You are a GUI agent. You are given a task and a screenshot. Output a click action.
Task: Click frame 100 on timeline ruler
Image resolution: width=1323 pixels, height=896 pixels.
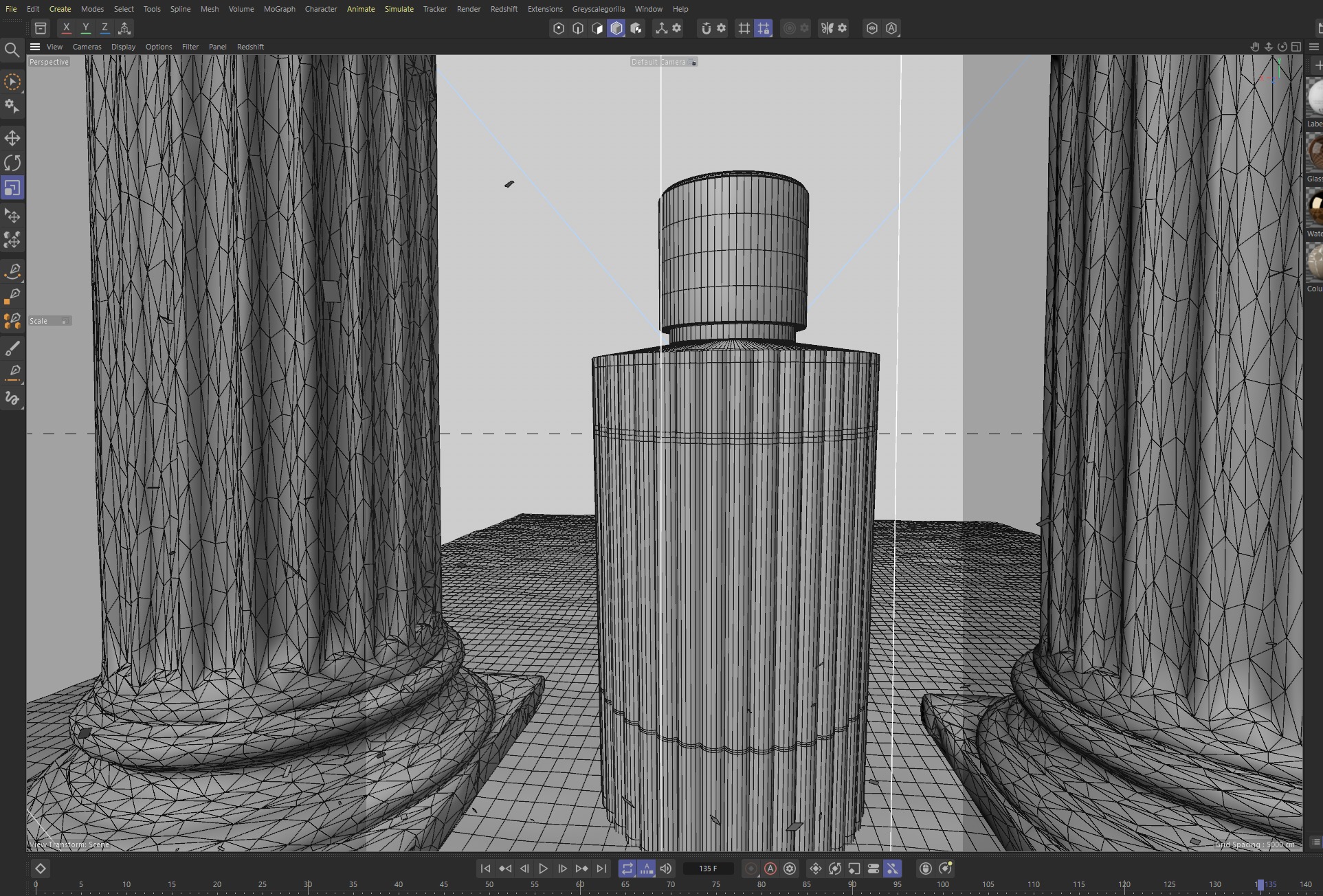943,885
